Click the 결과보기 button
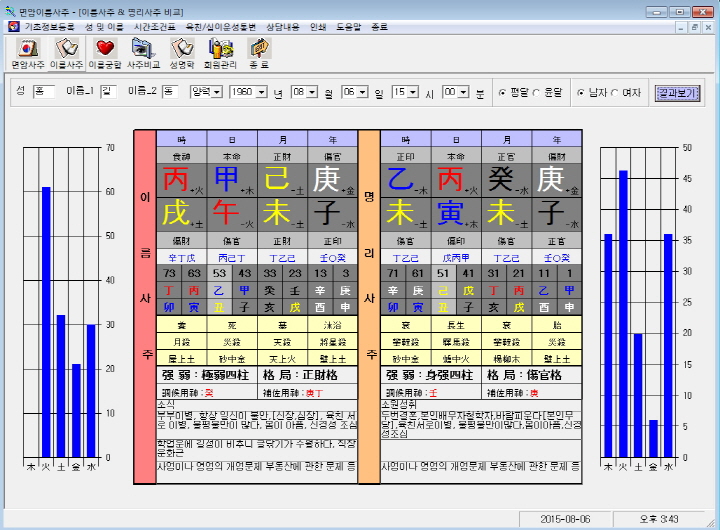The width and height of the screenshot is (720, 530). point(678,93)
